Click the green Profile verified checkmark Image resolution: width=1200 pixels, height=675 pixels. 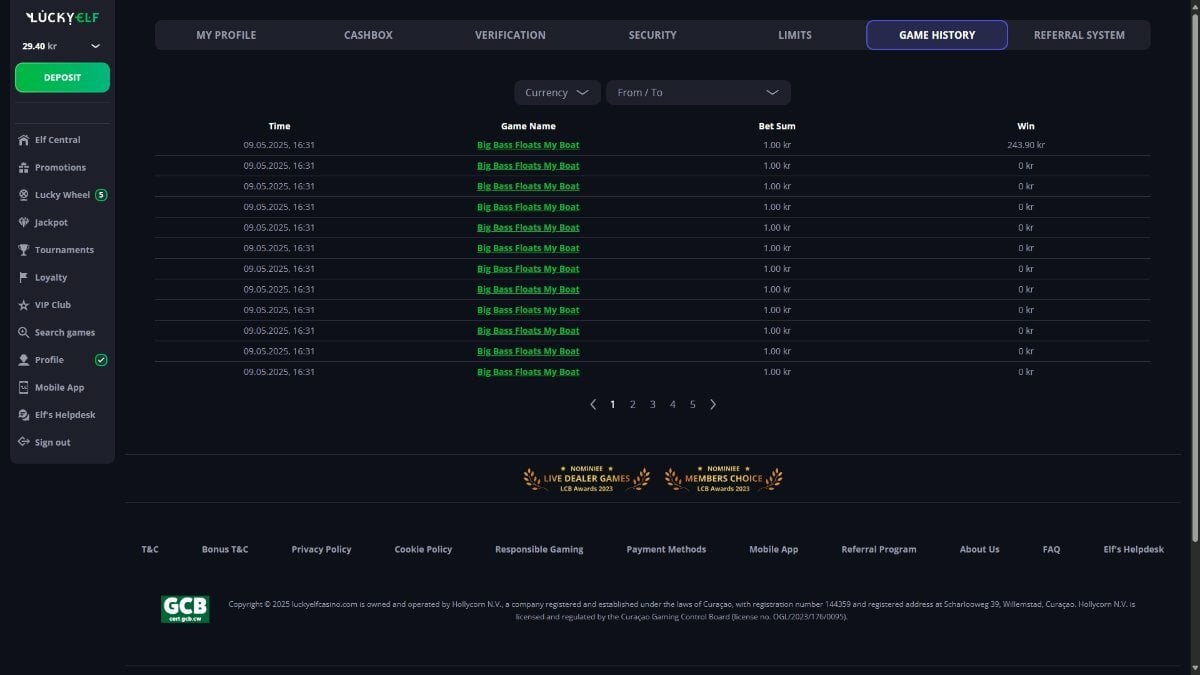101,360
